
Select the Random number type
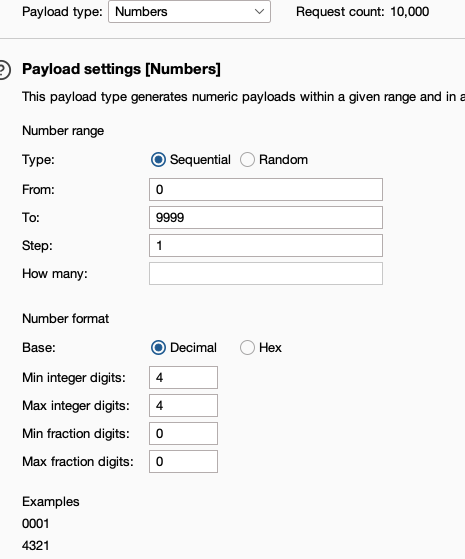247,160
